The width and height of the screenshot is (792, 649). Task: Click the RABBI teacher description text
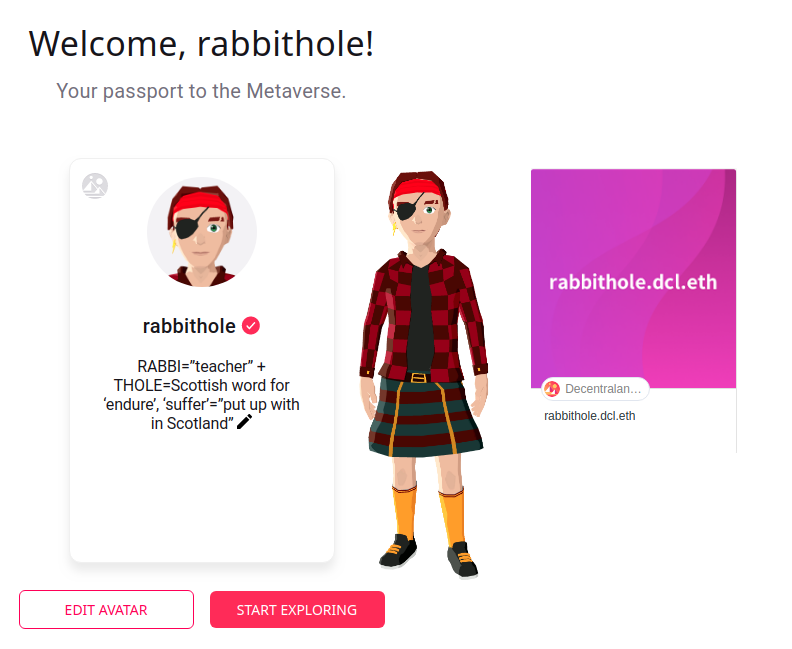pos(202,394)
